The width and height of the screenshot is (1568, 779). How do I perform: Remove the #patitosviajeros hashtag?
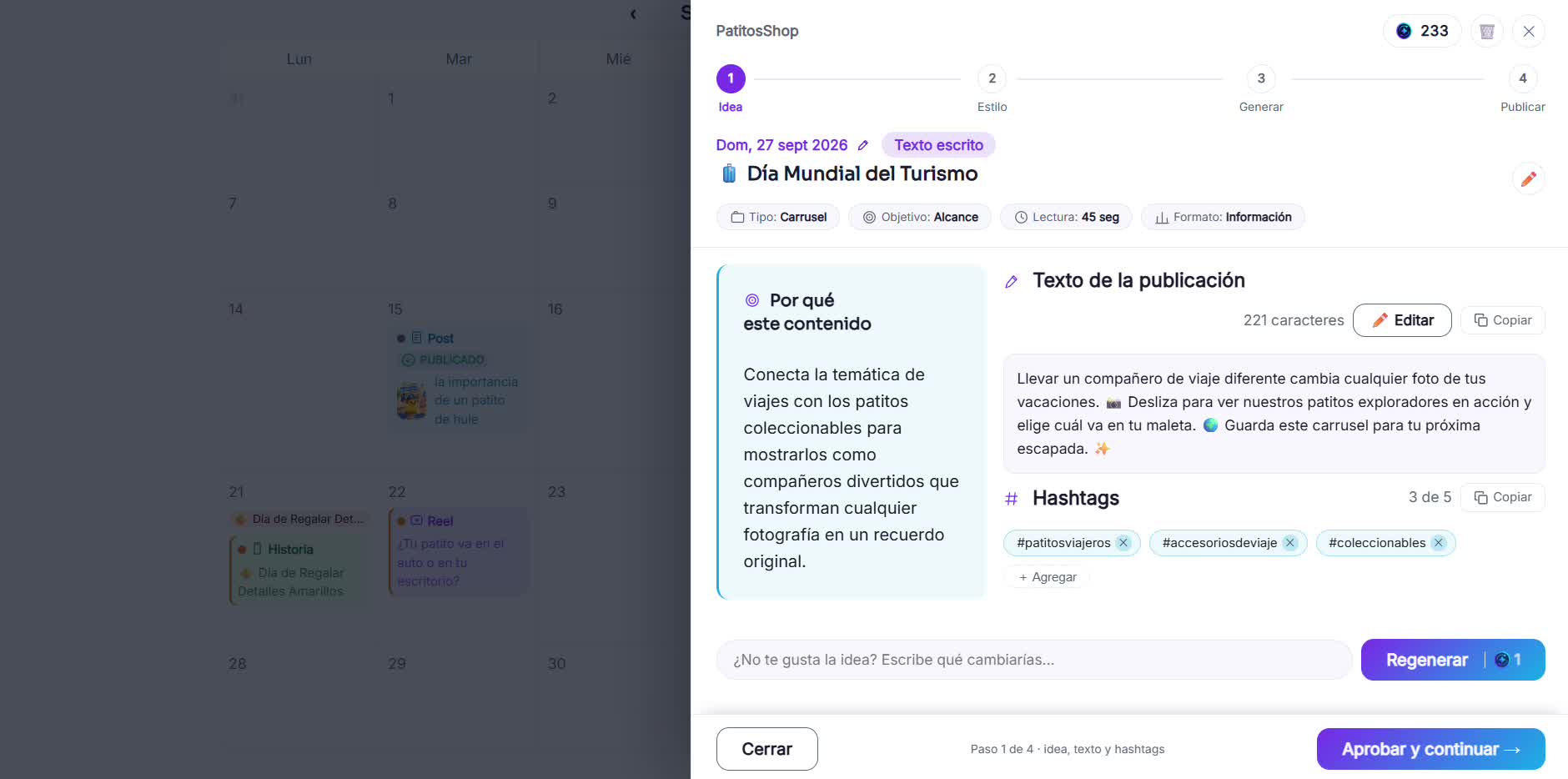coord(1123,543)
